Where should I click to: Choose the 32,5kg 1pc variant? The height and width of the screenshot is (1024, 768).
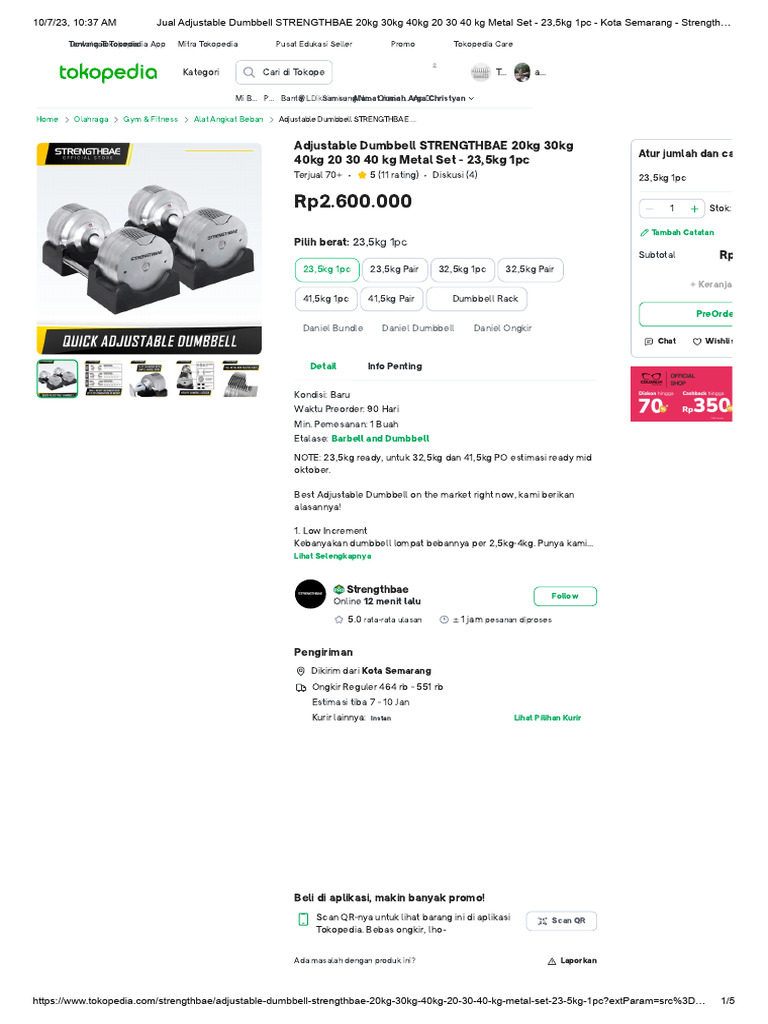click(461, 269)
